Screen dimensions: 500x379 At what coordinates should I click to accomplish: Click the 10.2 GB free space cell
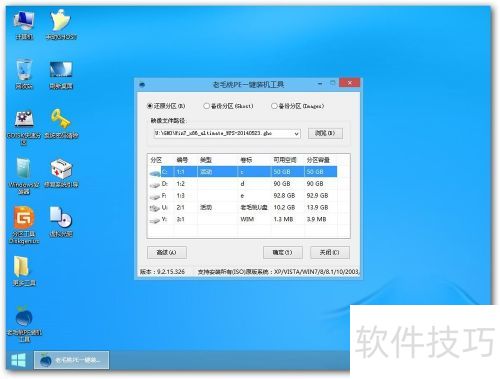coord(284,207)
